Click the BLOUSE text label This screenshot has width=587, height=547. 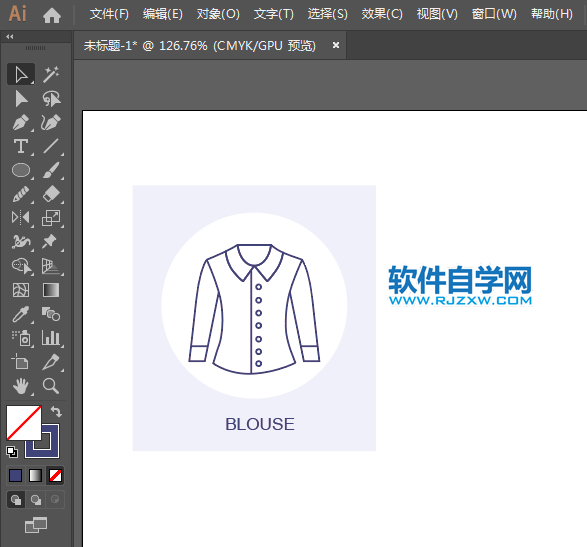click(259, 424)
